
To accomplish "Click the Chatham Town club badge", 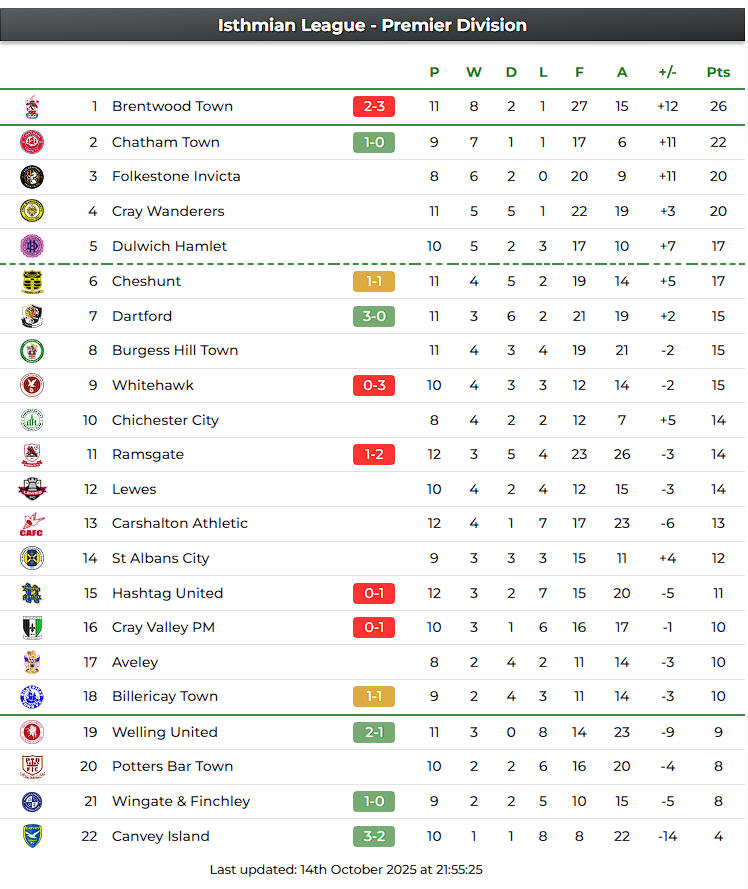I will [32, 142].
